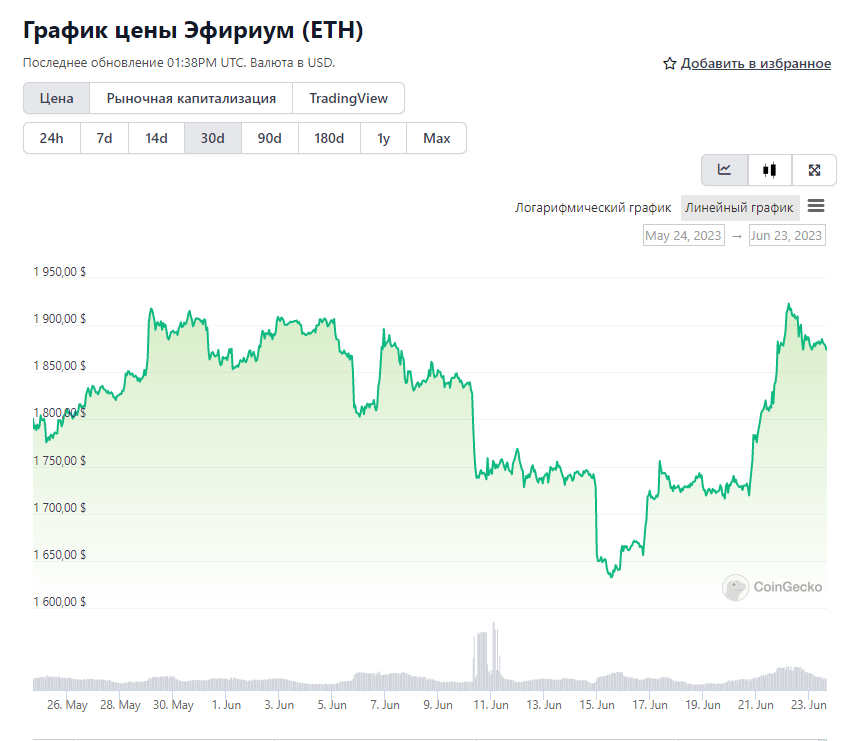
Task: Click the "15. Jun" date axis label
Action: point(597,704)
